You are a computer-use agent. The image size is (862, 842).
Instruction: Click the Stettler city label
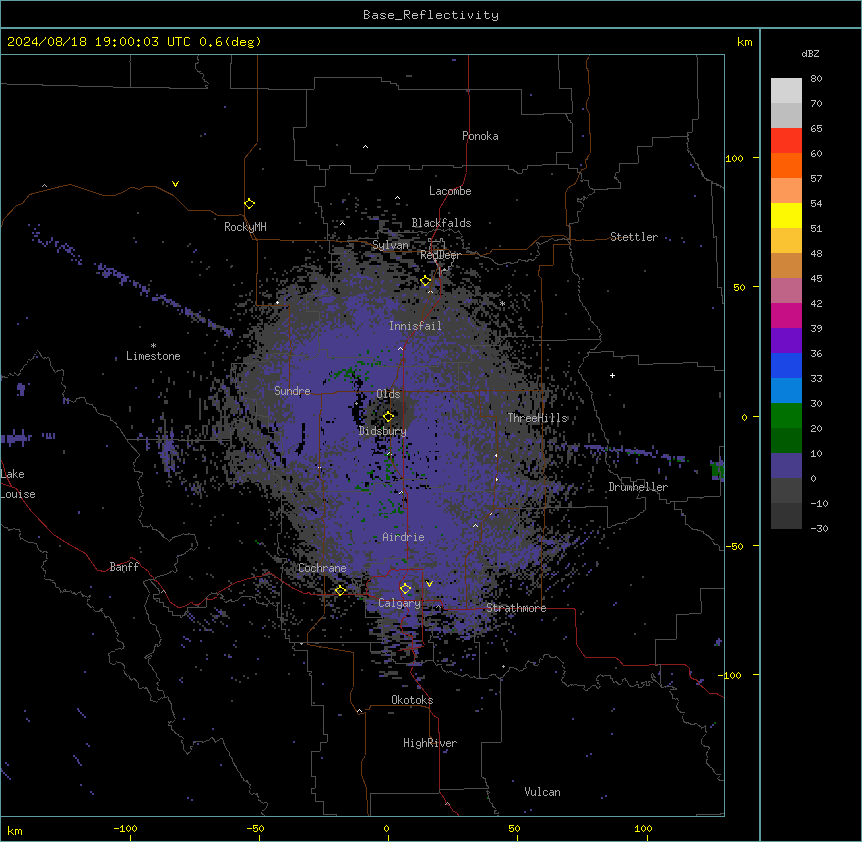(634, 237)
